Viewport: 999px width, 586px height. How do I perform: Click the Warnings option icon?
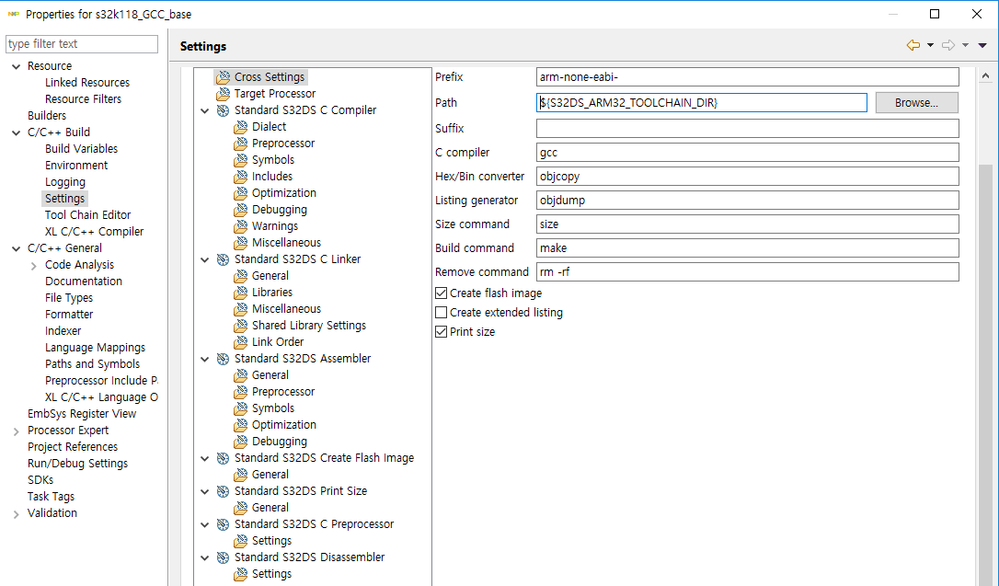pos(241,226)
